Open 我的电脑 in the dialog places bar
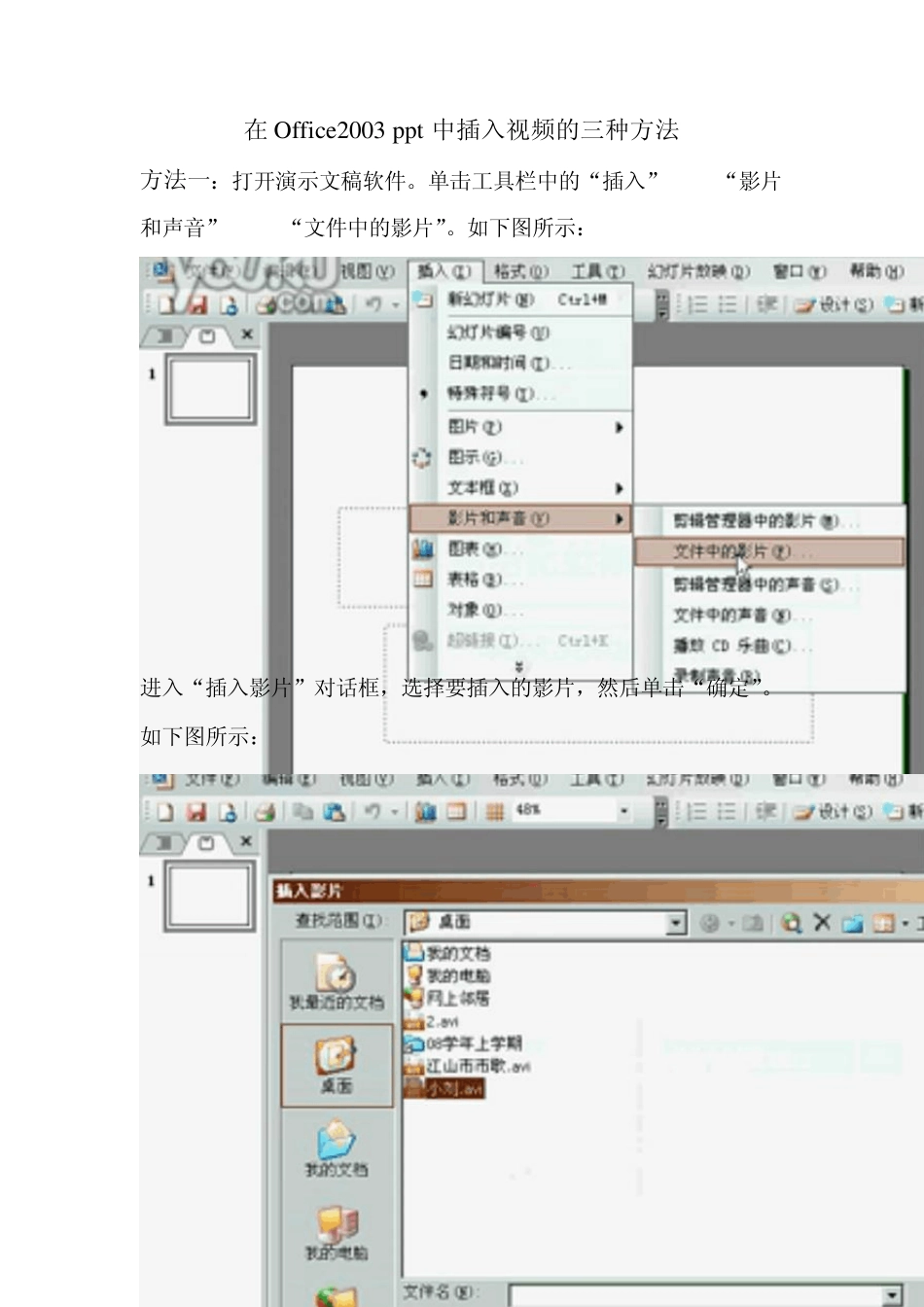 (337, 1233)
